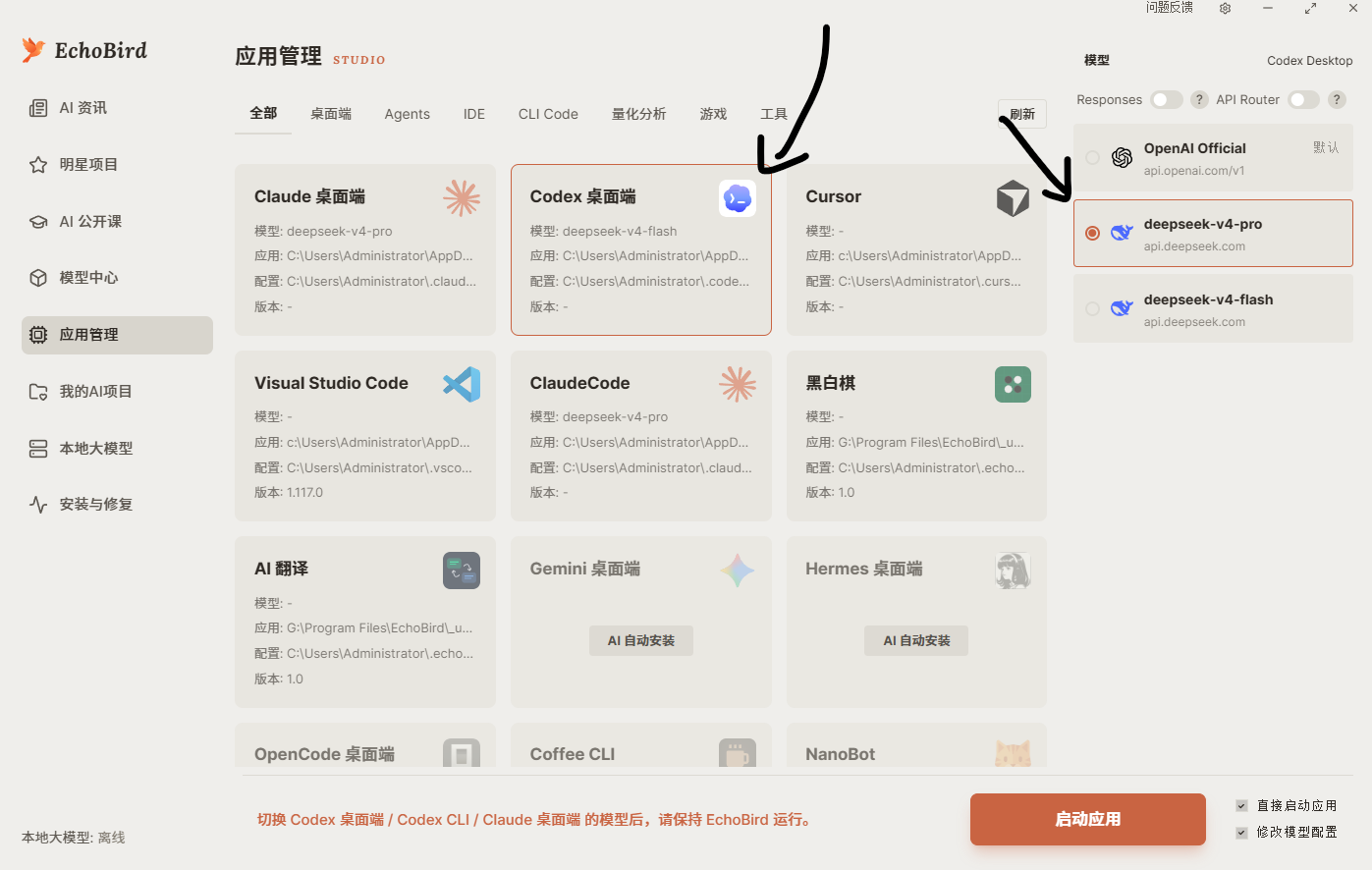Switch to the 全部 tab
This screenshot has width=1372, height=870.
coord(263,114)
